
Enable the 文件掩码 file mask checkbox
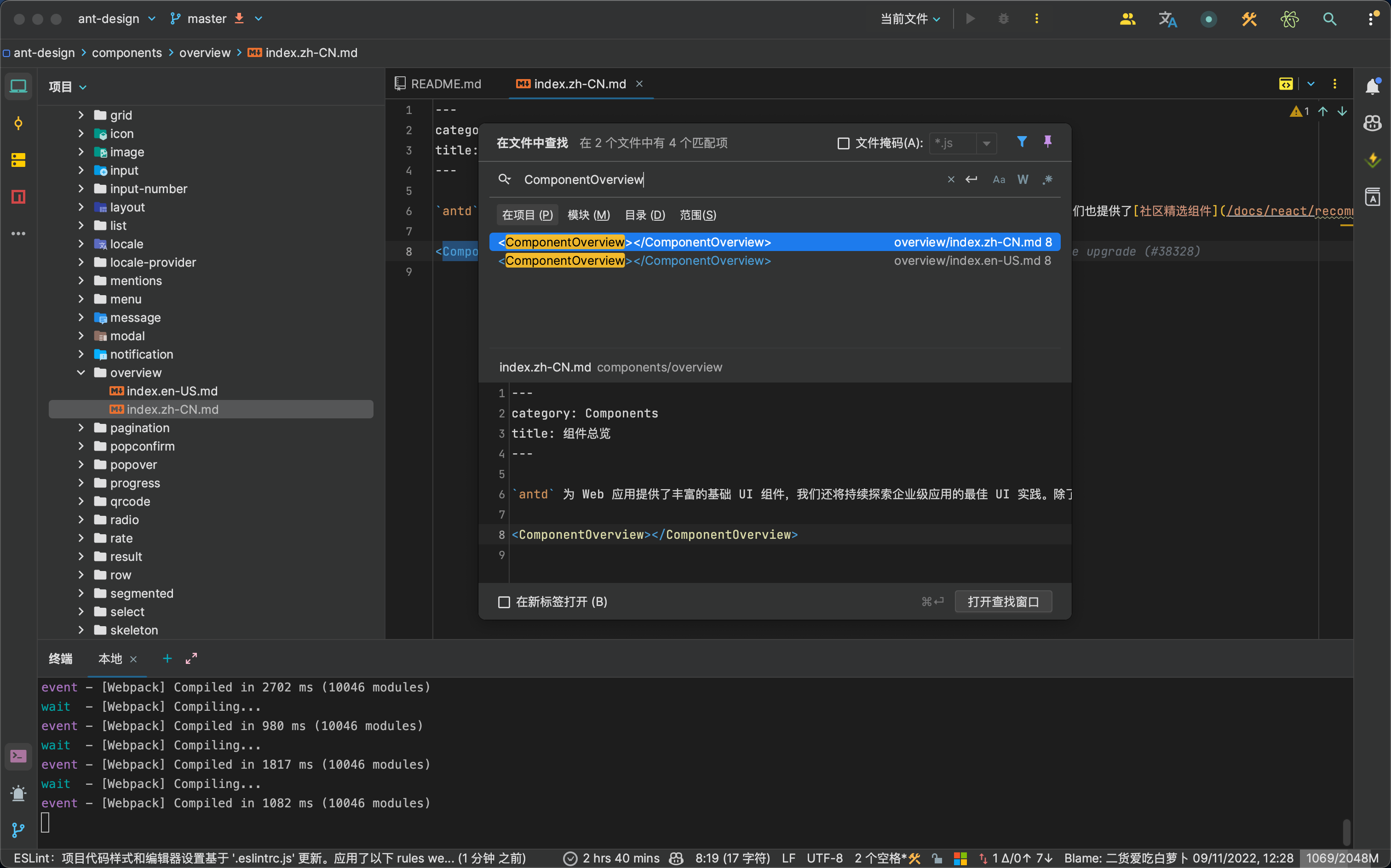(843, 143)
